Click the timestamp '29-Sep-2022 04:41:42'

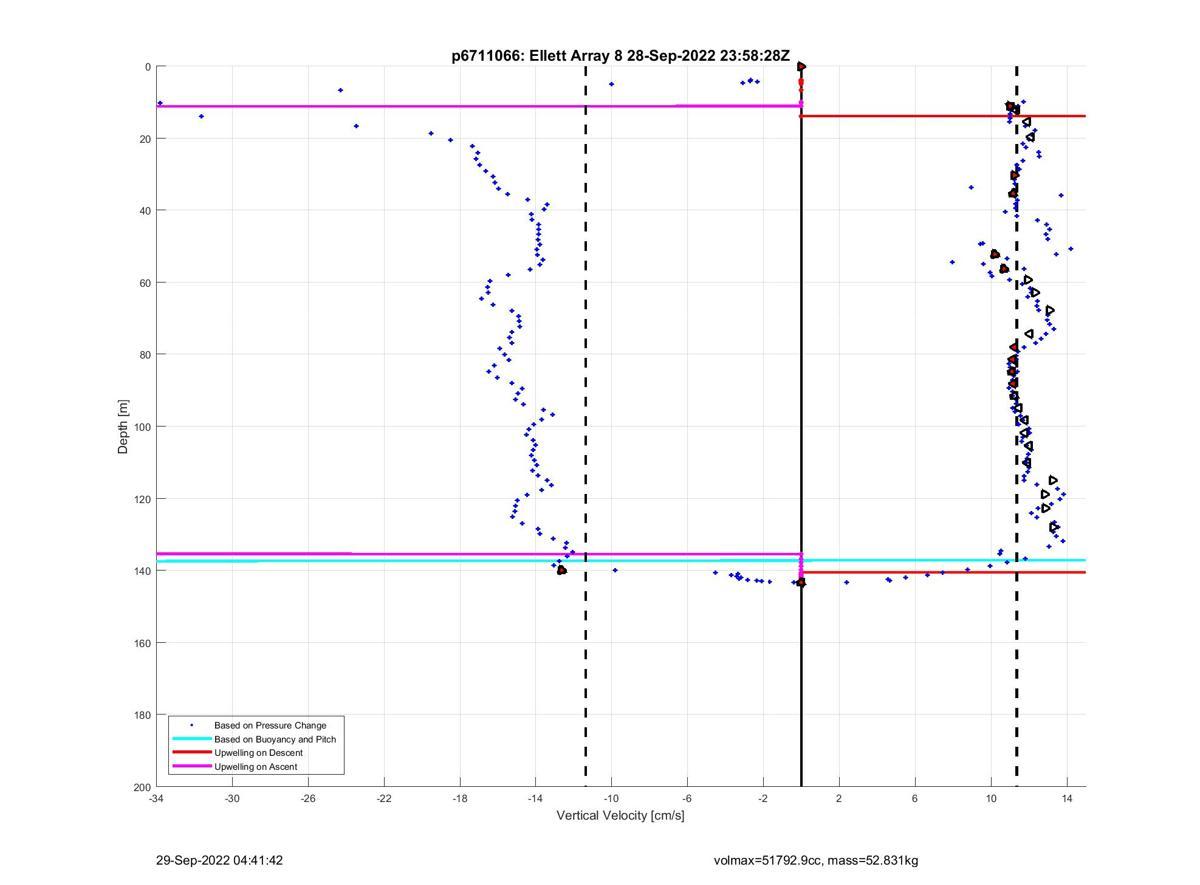point(219,860)
